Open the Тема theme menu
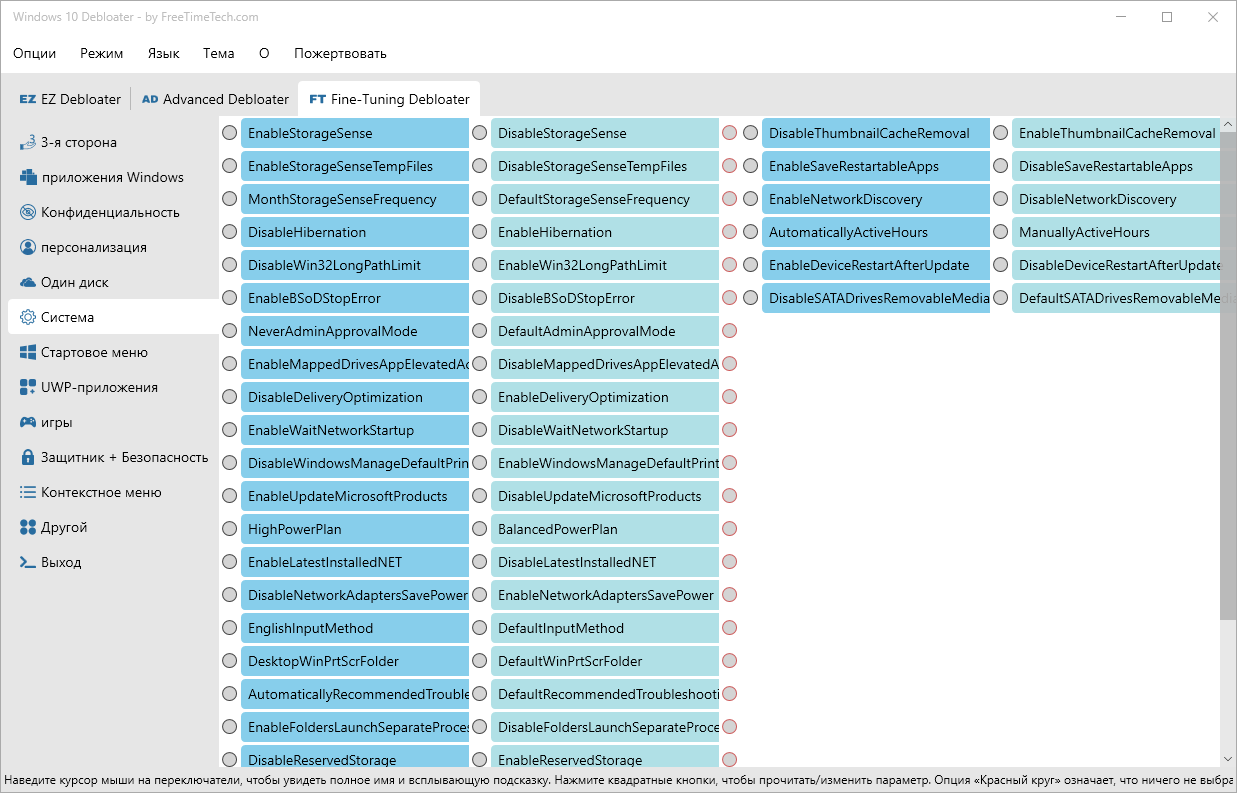Viewport: 1237px width, 793px height. [x=218, y=53]
